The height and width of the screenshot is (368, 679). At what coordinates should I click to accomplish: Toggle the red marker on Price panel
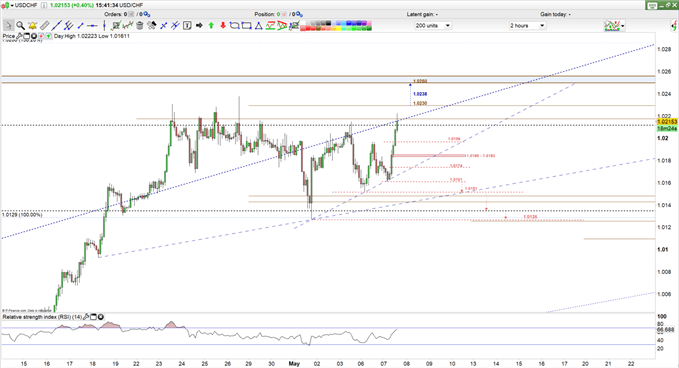[x=41, y=36]
